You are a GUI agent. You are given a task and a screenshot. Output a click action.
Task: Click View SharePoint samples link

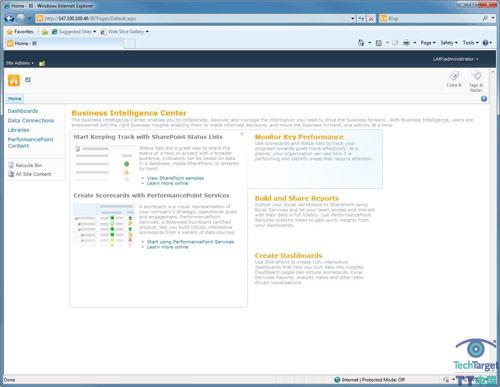pos(175,178)
